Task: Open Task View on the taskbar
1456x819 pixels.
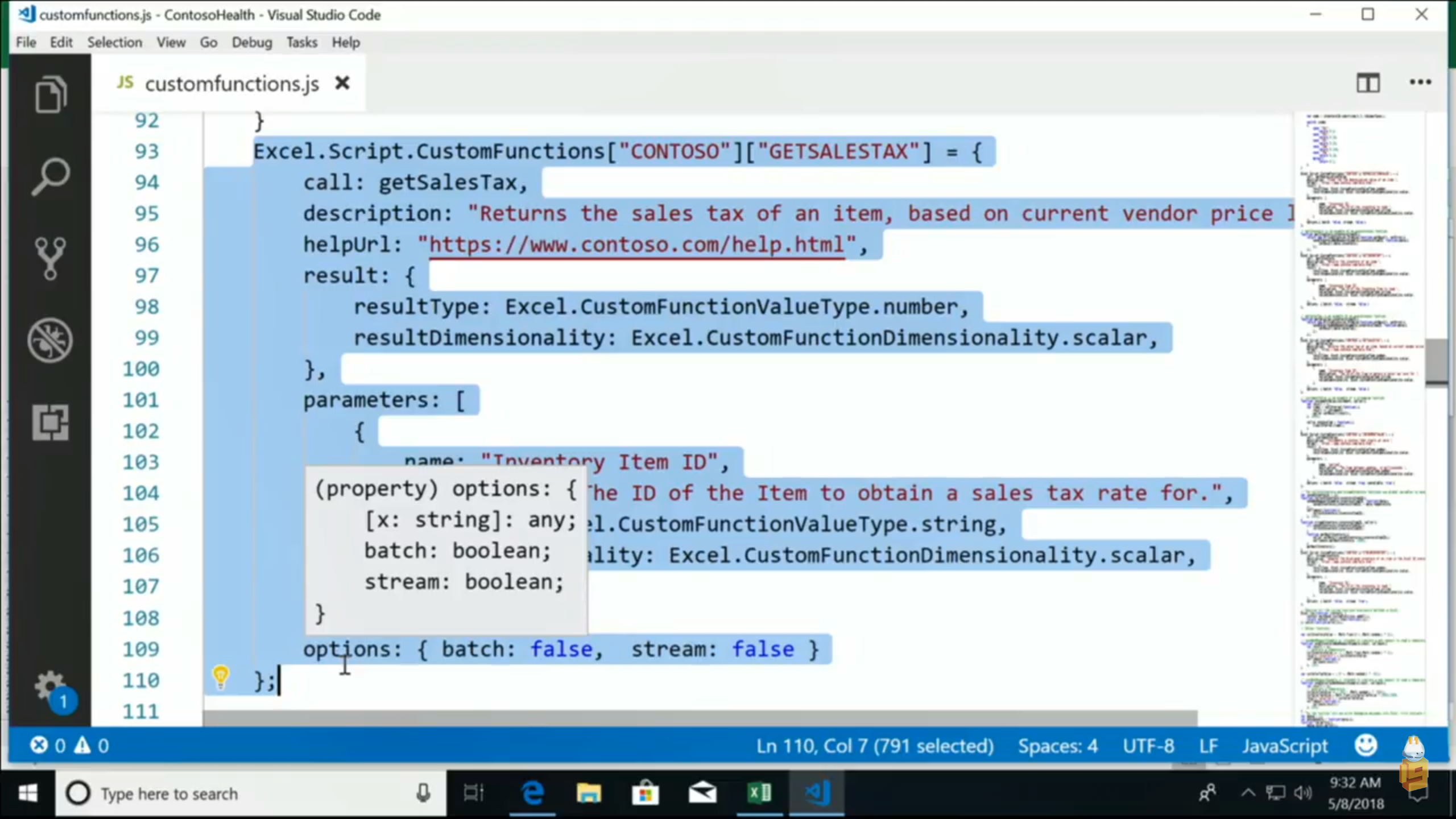Action: 473,793
